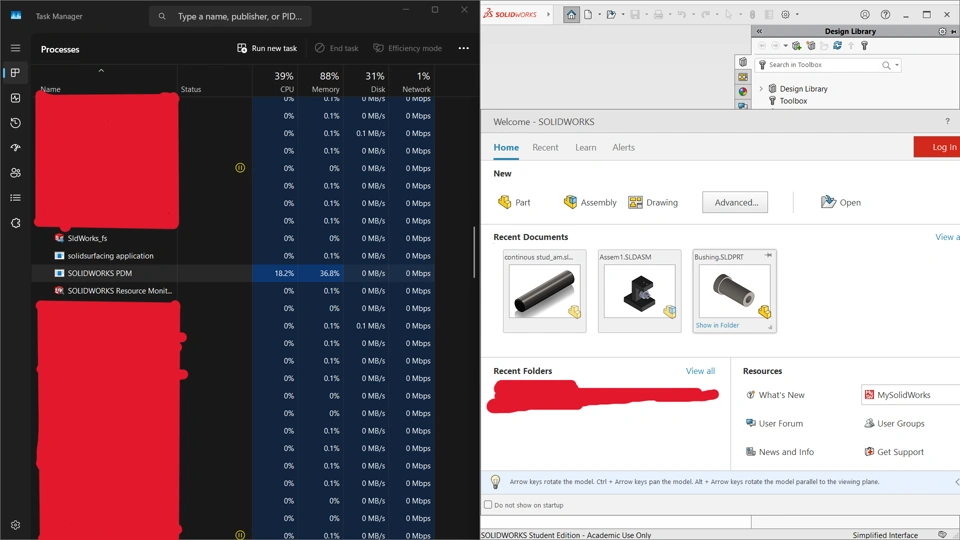Switch to Recent tab in Welcome dialog

(x=545, y=148)
